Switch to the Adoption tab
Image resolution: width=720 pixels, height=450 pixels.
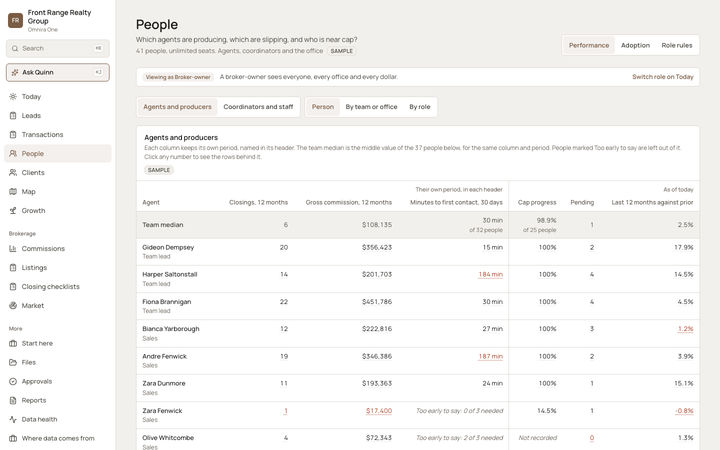click(635, 45)
